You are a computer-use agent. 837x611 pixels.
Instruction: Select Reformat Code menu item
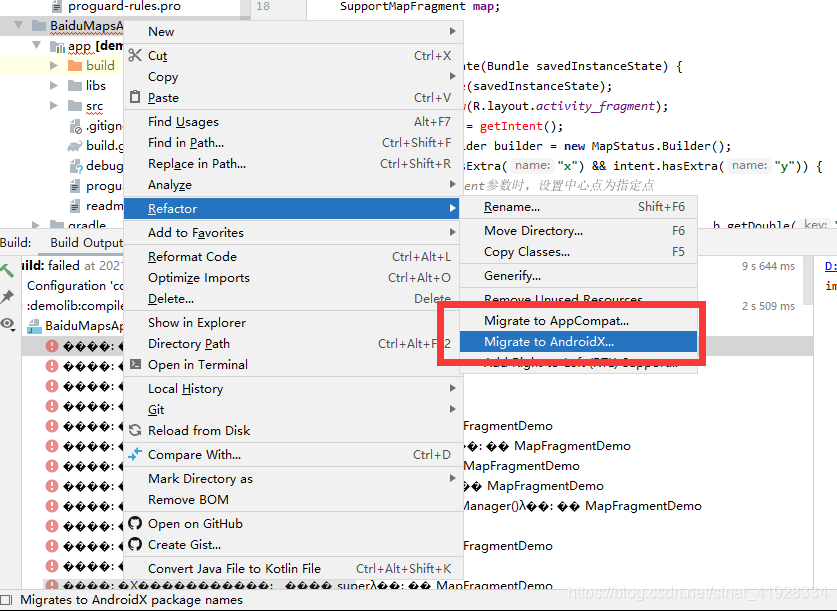(293, 257)
